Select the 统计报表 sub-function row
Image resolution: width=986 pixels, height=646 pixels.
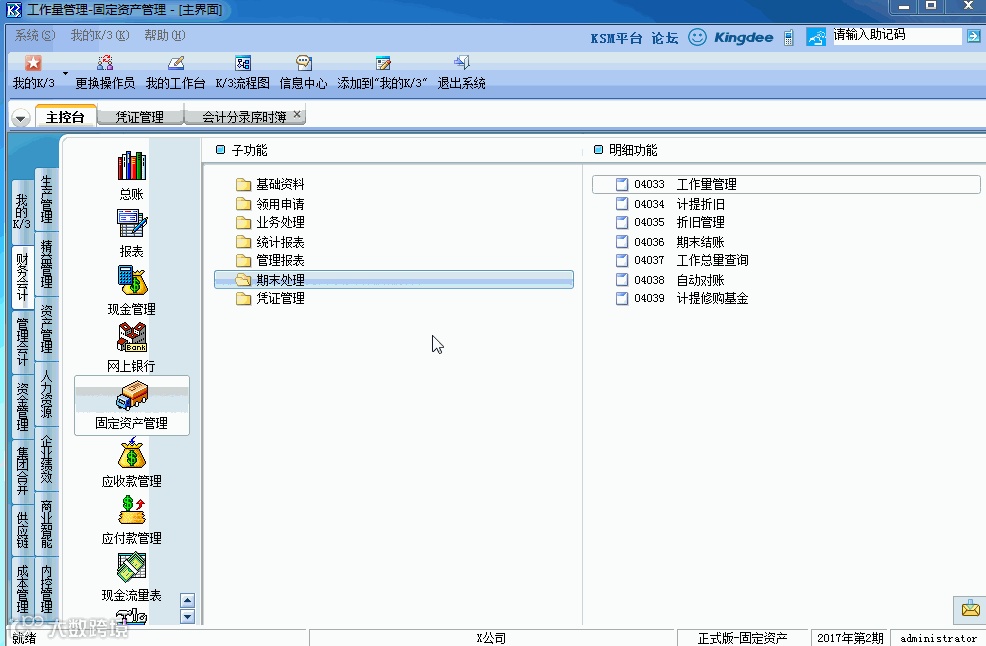(394, 242)
